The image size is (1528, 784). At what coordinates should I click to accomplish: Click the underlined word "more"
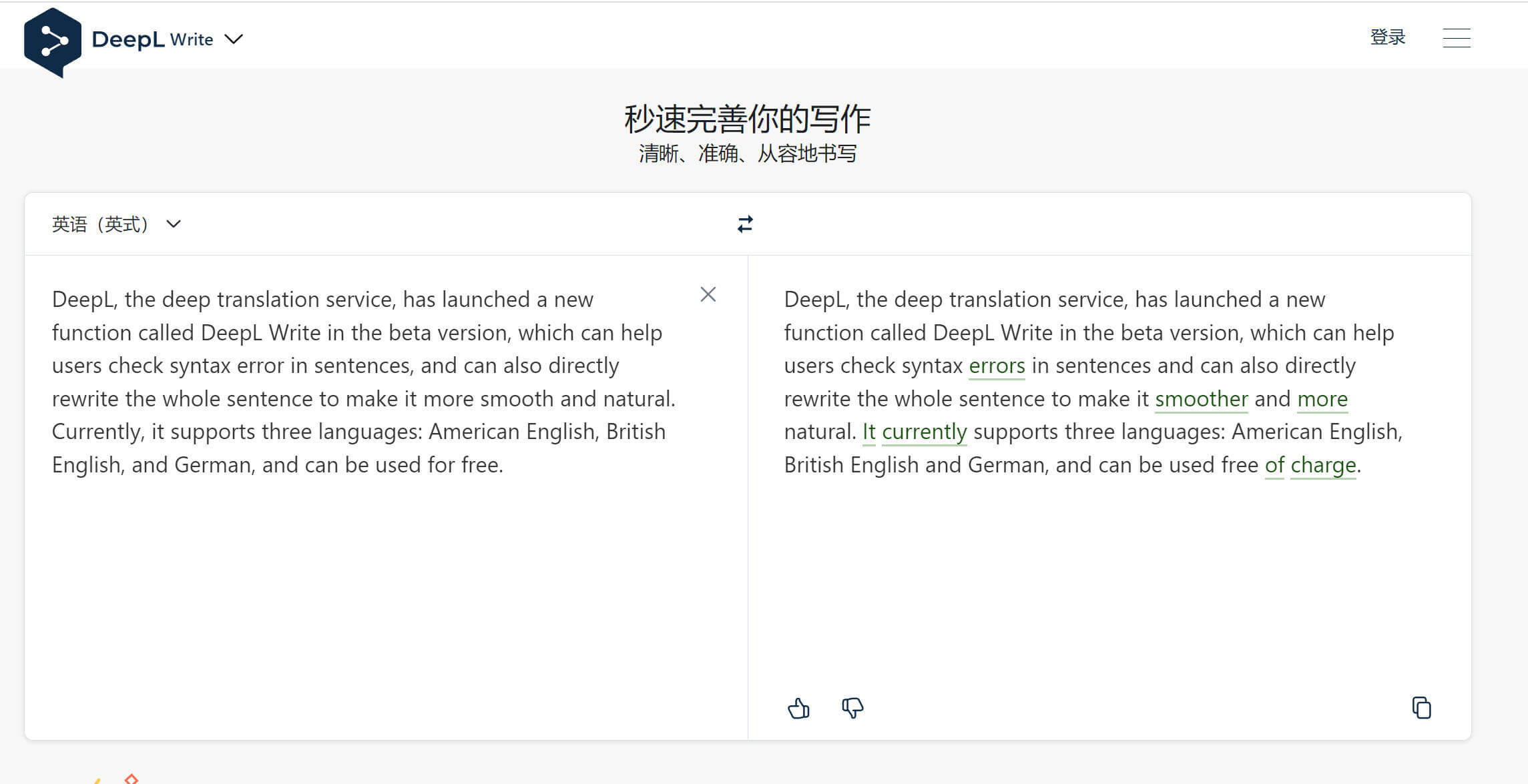(1322, 399)
